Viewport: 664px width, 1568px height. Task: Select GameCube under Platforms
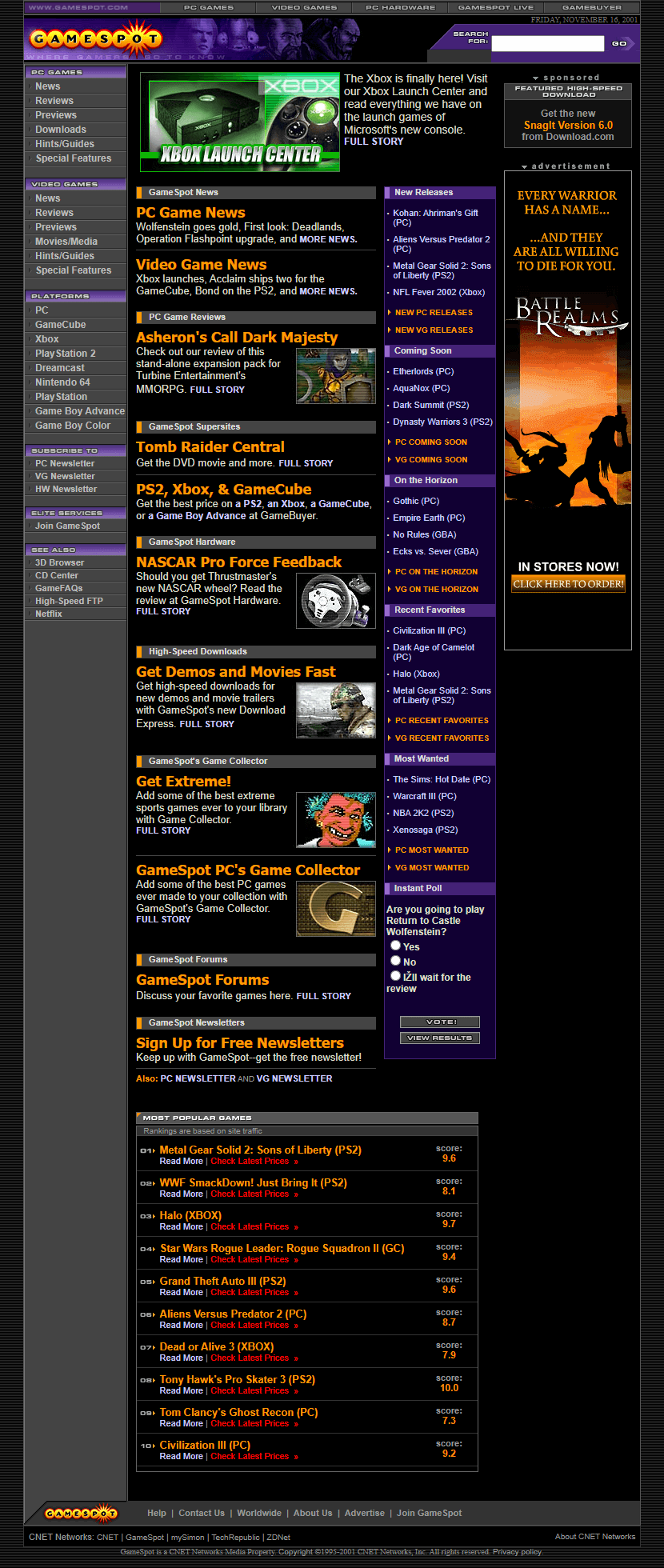[61, 325]
